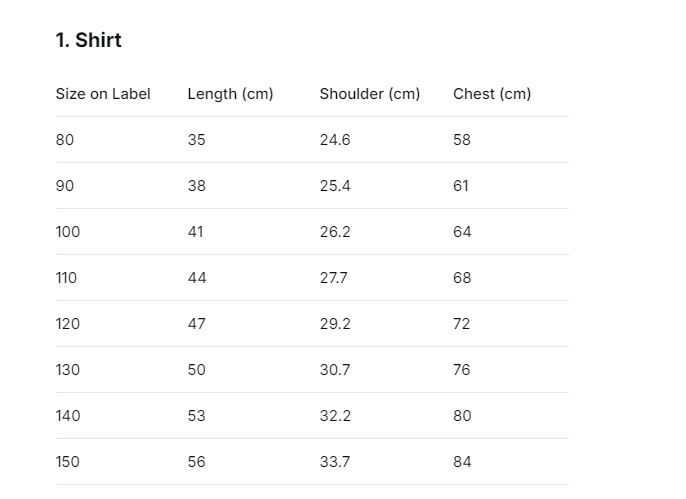Select size 80 in first row
Image resolution: width=686 pixels, height=499 pixels.
click(x=65, y=140)
